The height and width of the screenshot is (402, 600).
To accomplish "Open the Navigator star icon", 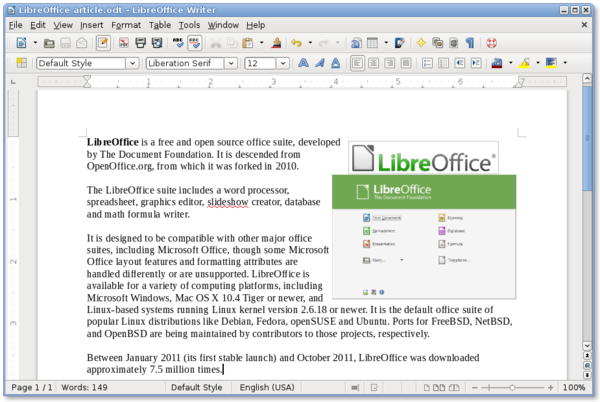I will tap(421, 43).
